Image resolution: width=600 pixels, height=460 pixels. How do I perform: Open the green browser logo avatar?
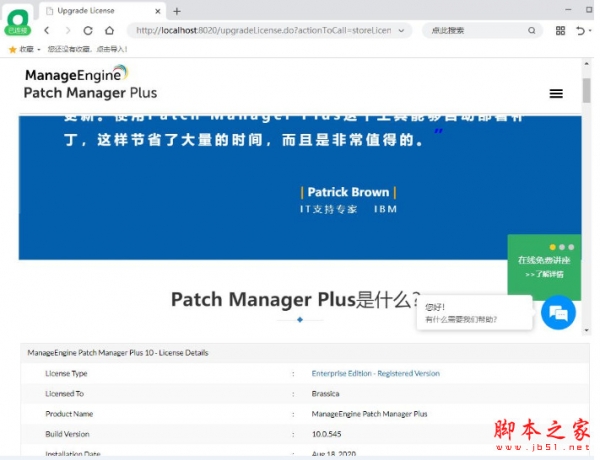pyautogui.click(x=18, y=23)
